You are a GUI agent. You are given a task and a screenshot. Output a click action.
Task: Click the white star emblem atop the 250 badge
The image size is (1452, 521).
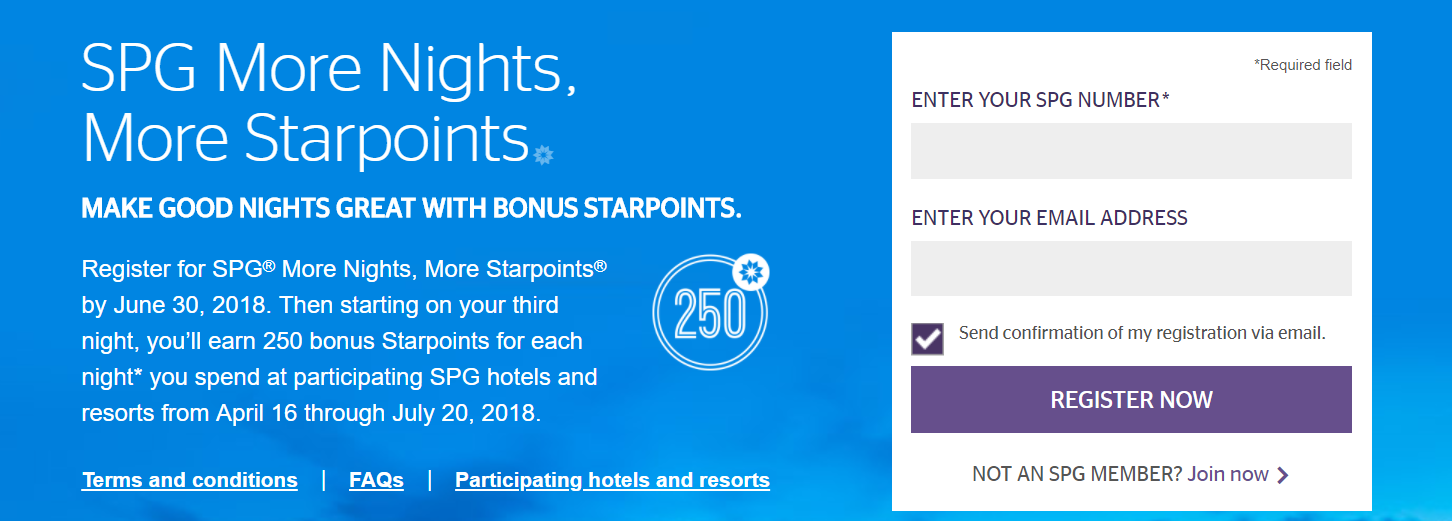(x=749, y=272)
